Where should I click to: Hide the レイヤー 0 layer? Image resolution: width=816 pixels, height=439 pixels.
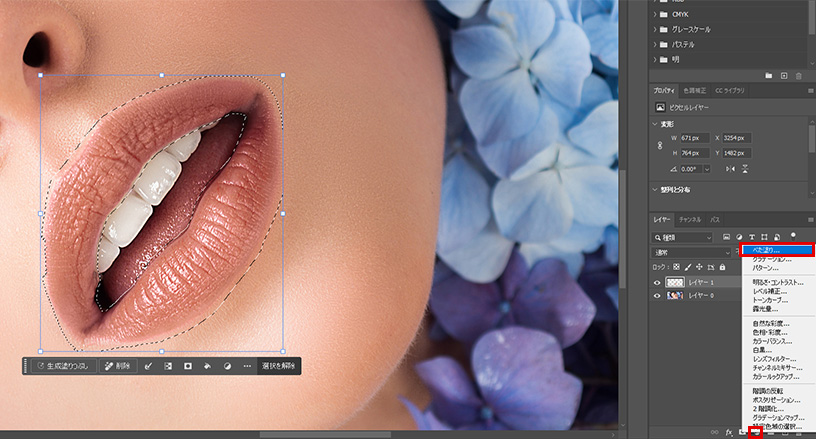658,297
